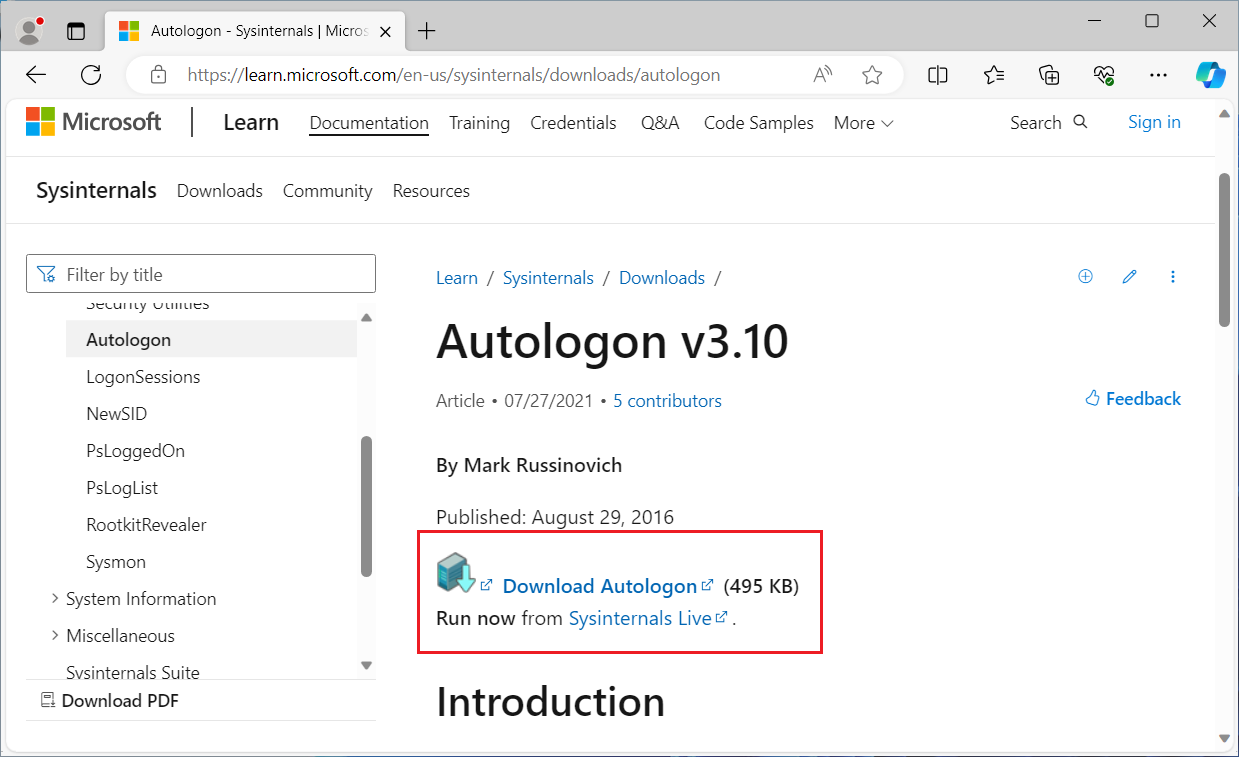Select Autologon in the sidebar

click(x=211, y=340)
